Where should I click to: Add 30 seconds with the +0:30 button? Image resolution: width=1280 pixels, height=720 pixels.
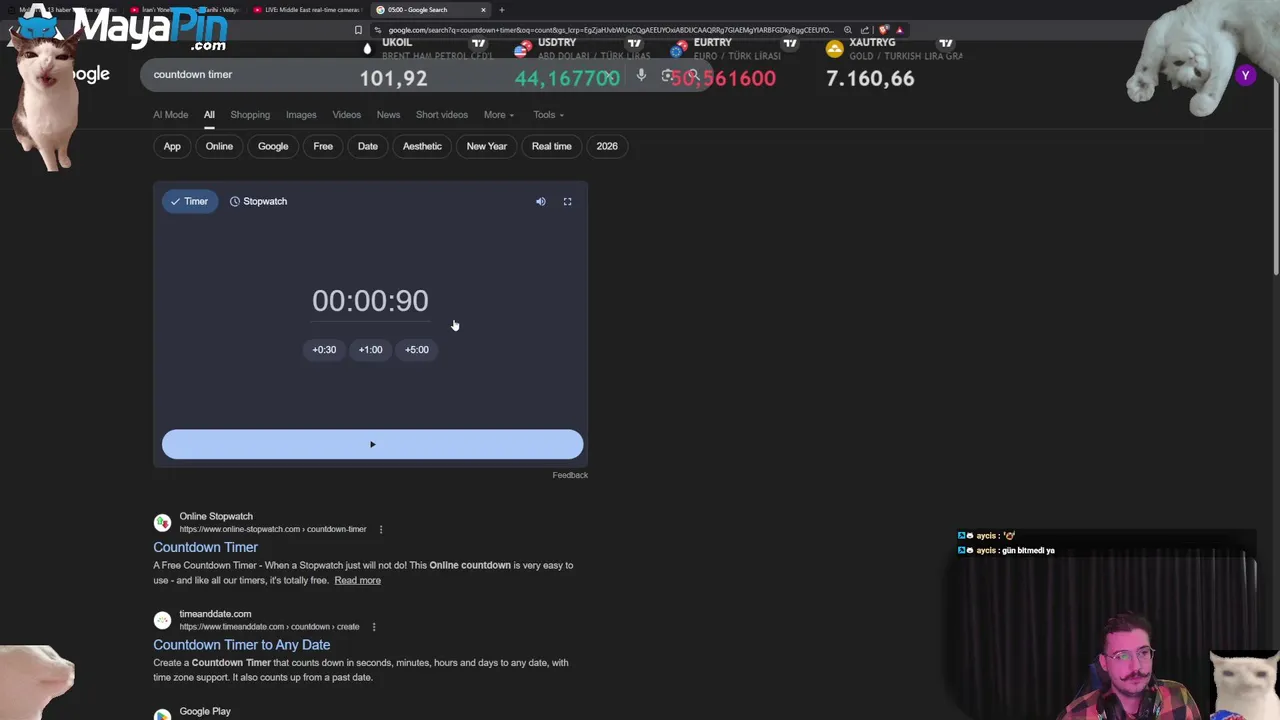pyautogui.click(x=324, y=350)
